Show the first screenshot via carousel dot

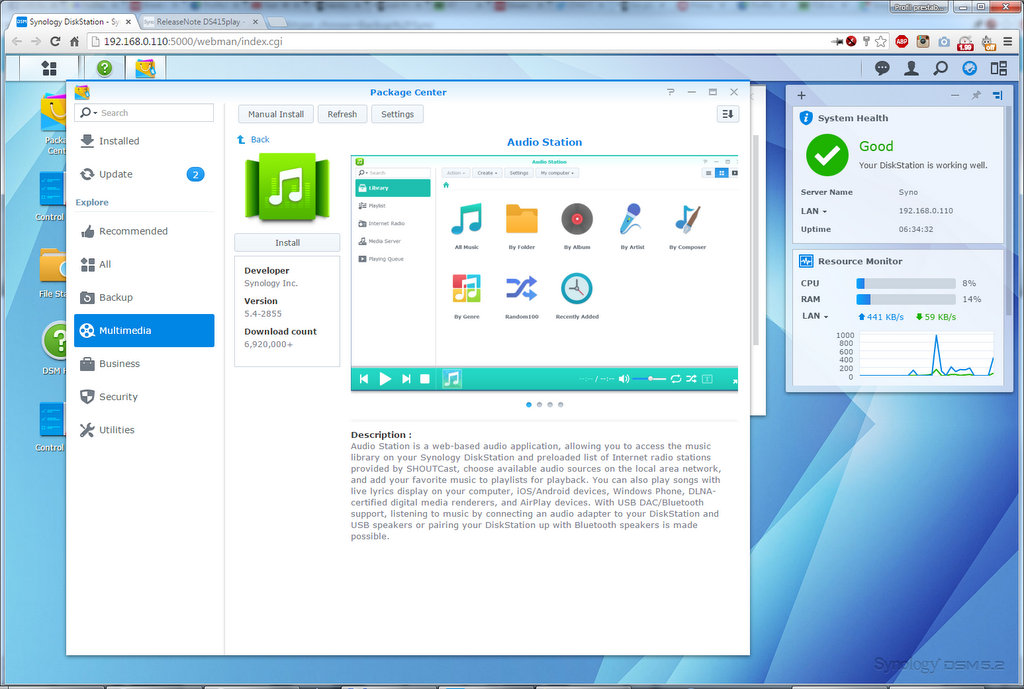[x=529, y=405]
